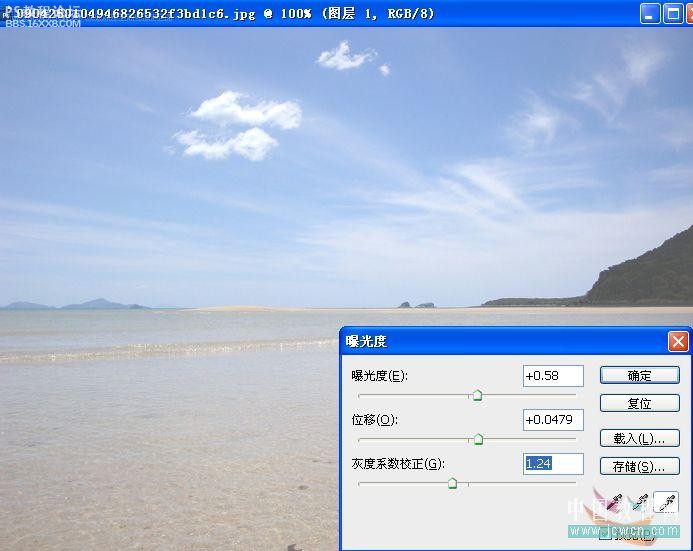Focus the 位移 value field +0.0479
Screen dimensions: 693x551
click(553, 420)
